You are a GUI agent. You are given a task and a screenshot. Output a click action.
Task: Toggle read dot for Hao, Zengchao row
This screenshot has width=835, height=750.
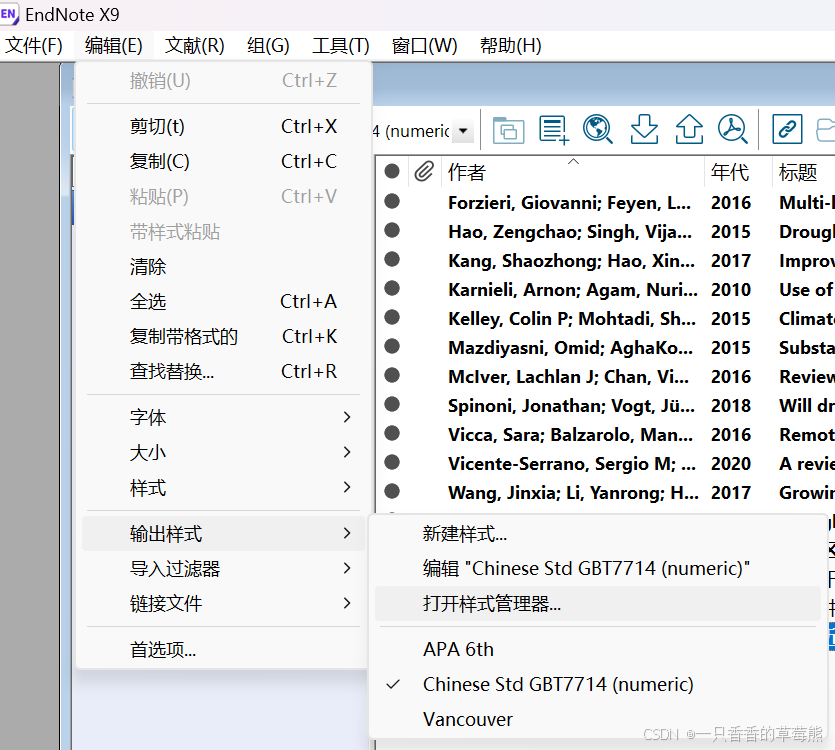pos(392,230)
